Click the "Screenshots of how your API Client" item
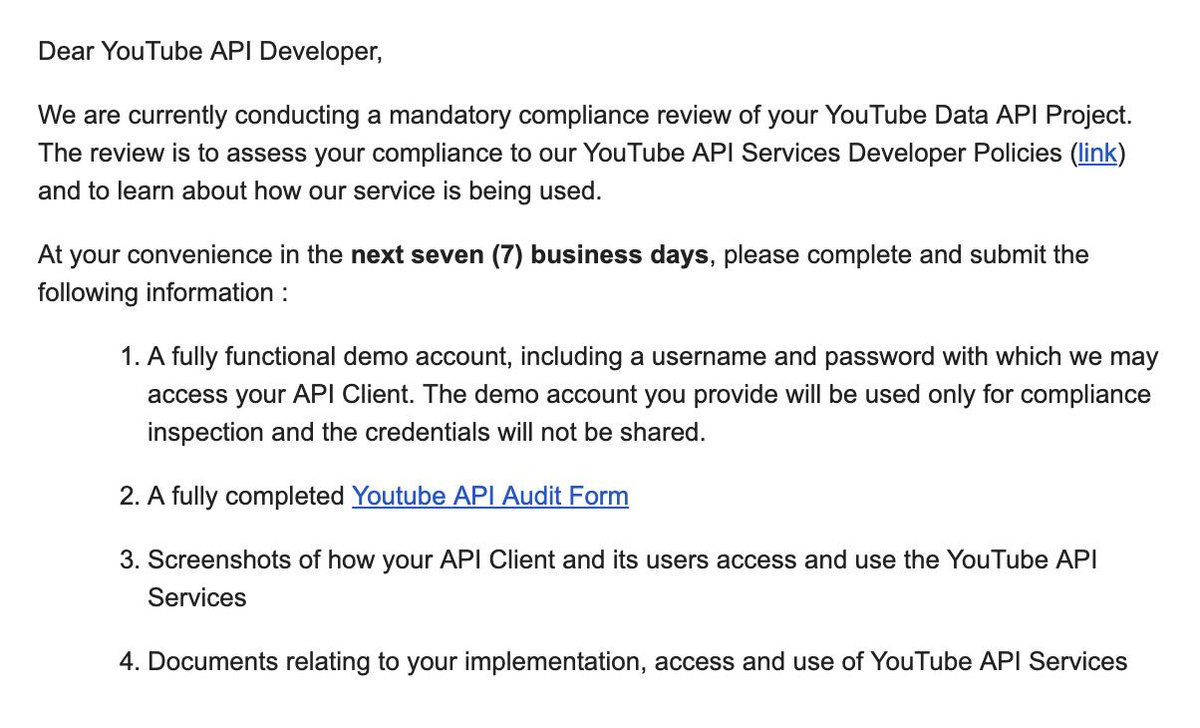The image size is (1200, 728). coord(622,578)
